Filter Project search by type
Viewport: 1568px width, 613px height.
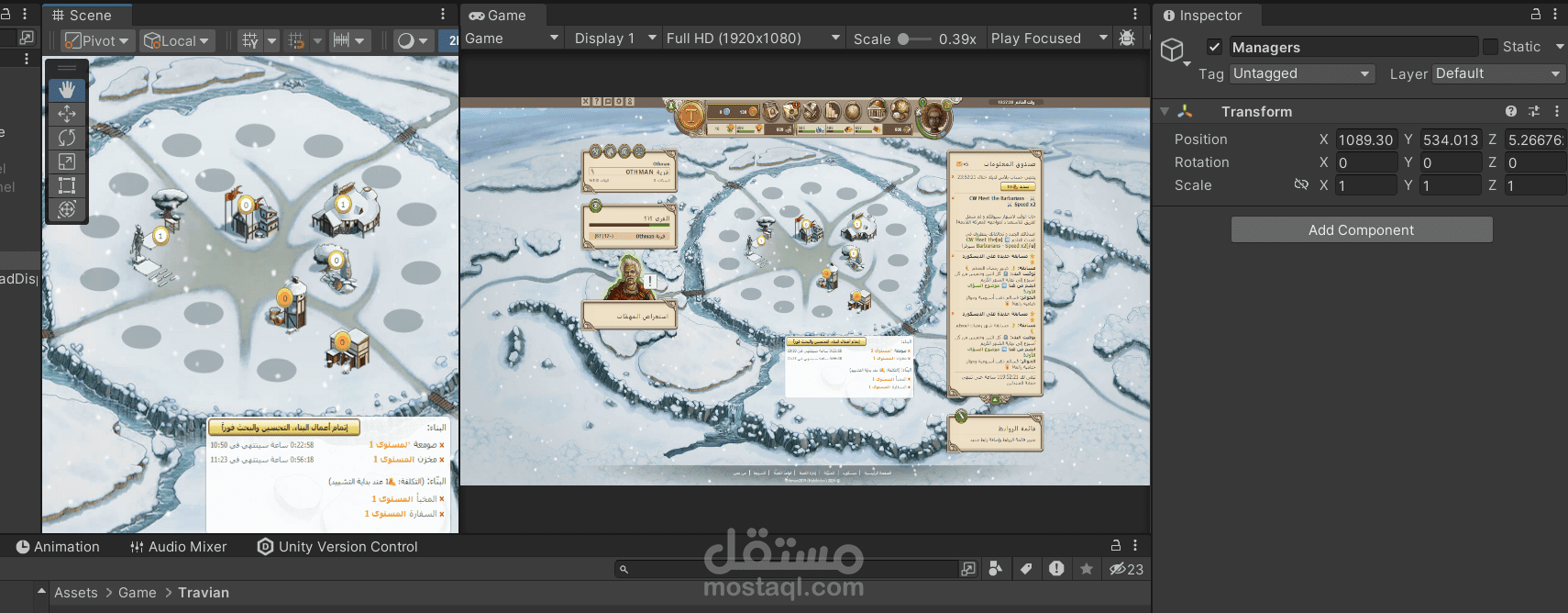(996, 569)
